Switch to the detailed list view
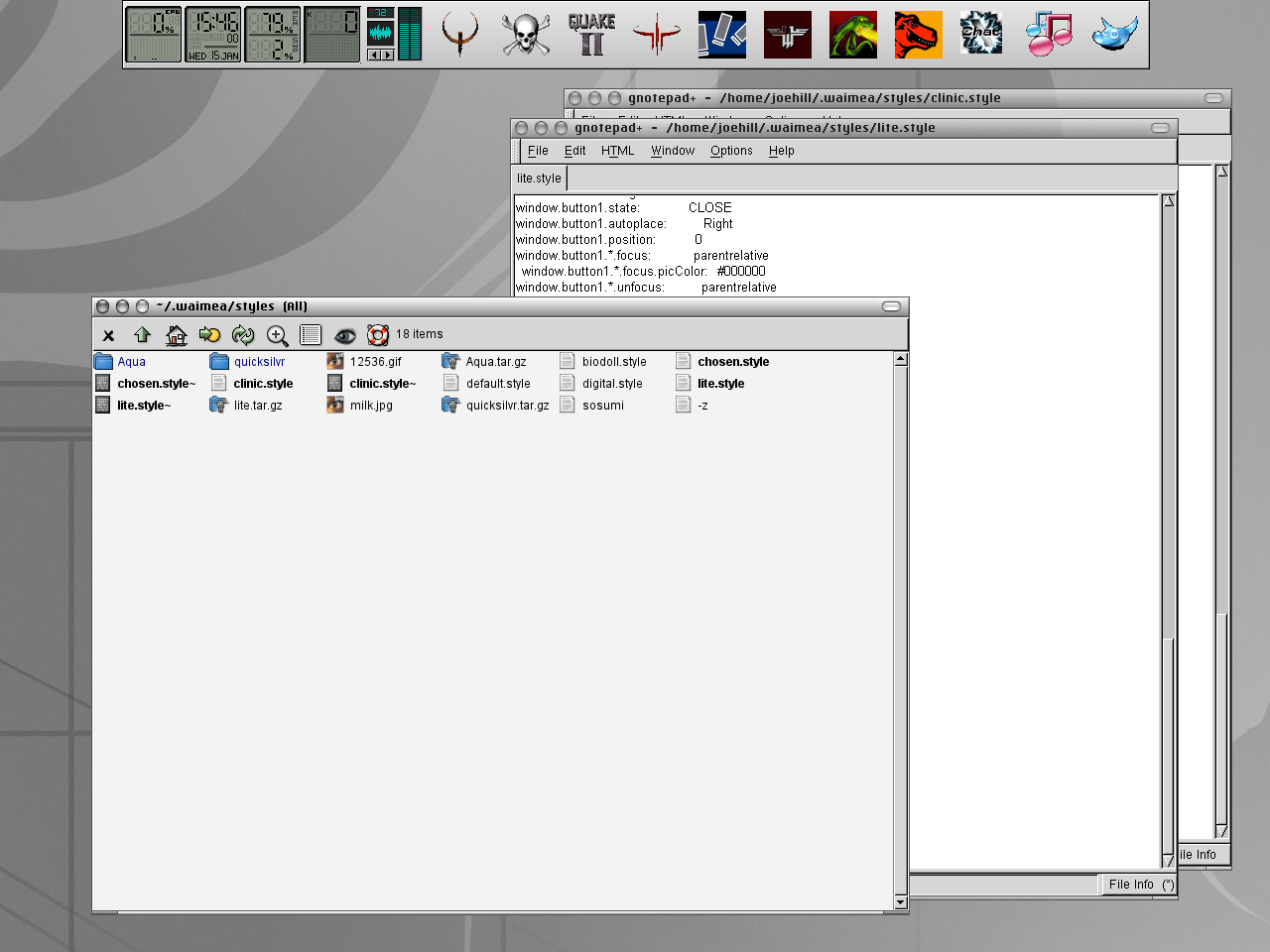1270x952 pixels. [311, 335]
